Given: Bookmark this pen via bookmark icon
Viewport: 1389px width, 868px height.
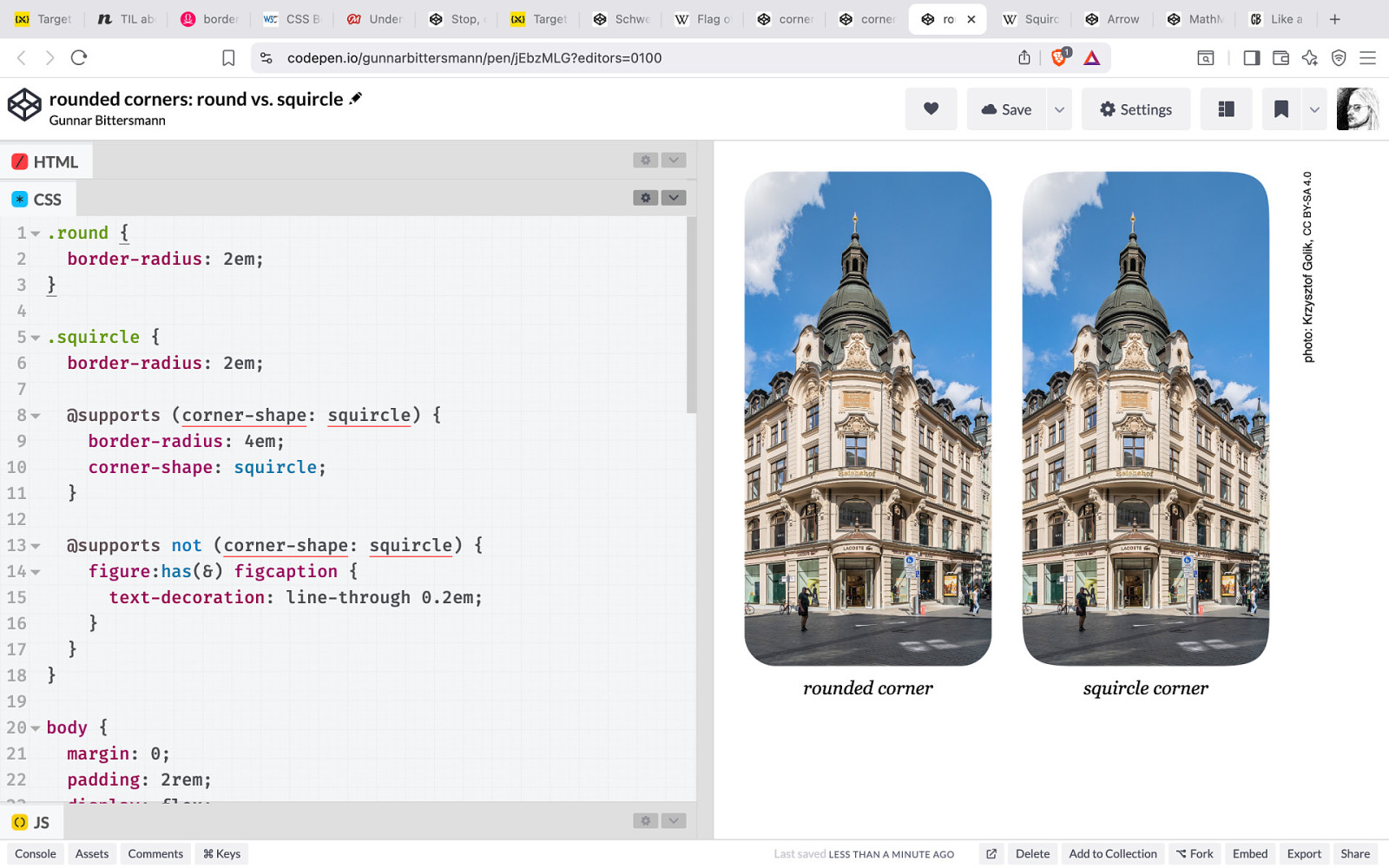Looking at the screenshot, I should [x=1280, y=109].
